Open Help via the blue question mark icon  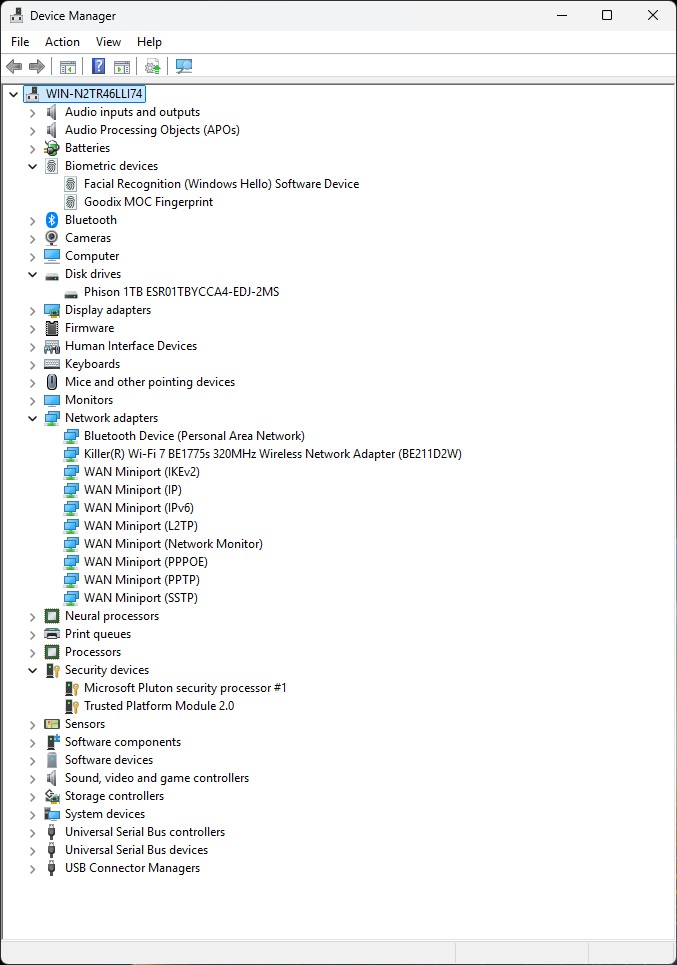[98, 66]
